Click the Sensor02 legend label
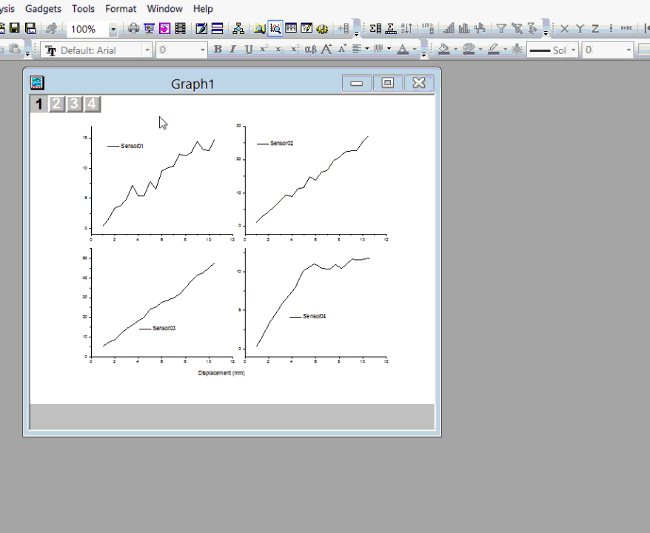 (x=282, y=143)
